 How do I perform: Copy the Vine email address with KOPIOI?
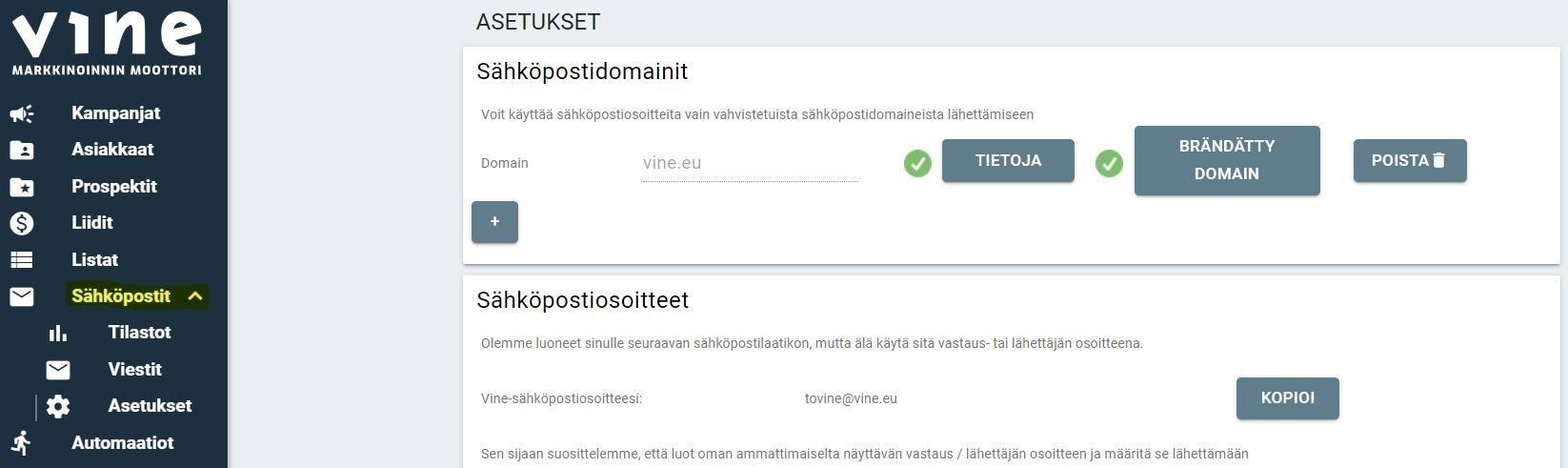pyautogui.click(x=1287, y=398)
